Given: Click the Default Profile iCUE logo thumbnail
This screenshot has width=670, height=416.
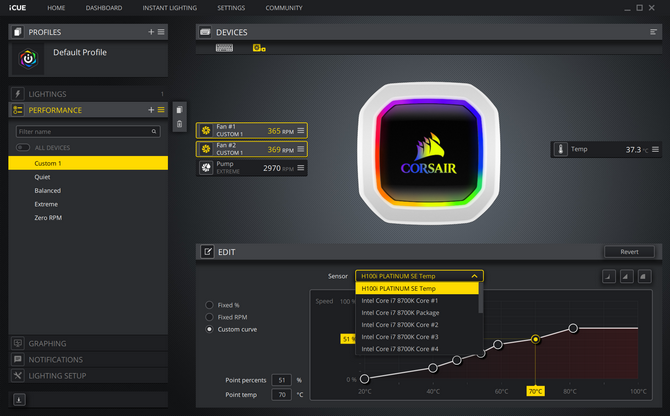Looking at the screenshot, I should coord(28,59).
